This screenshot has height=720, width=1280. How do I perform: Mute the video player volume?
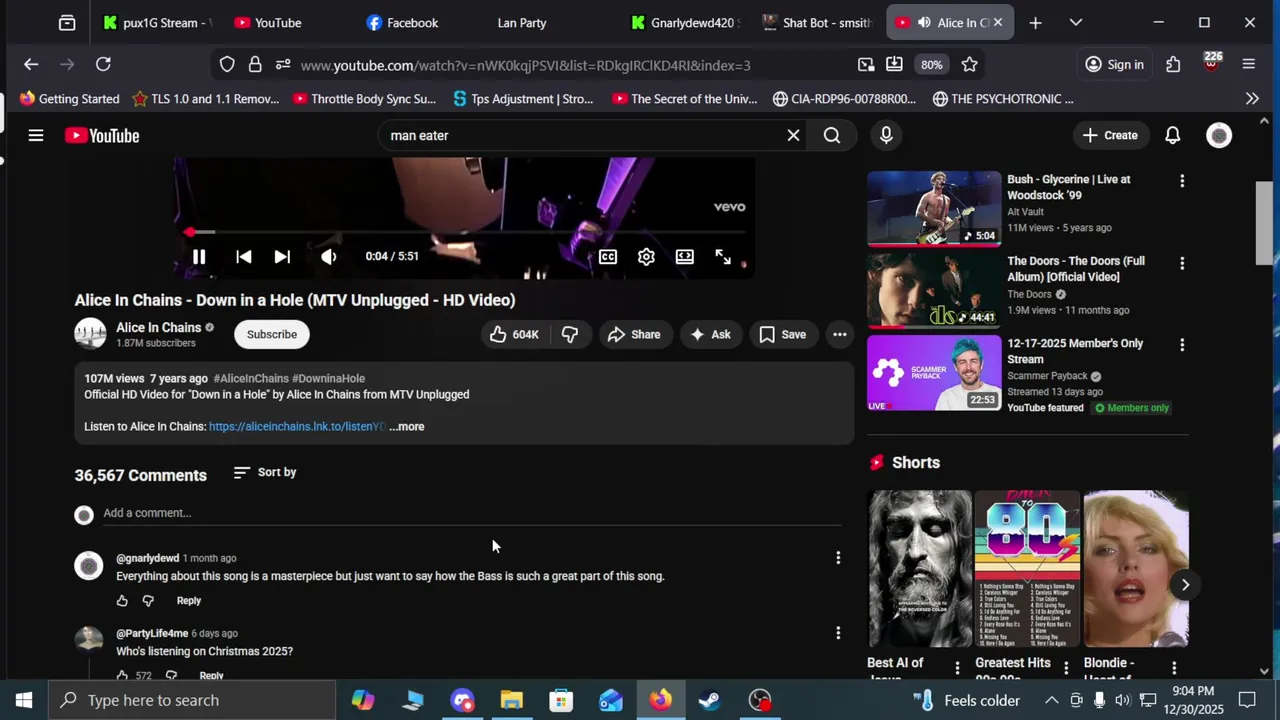[x=328, y=257]
